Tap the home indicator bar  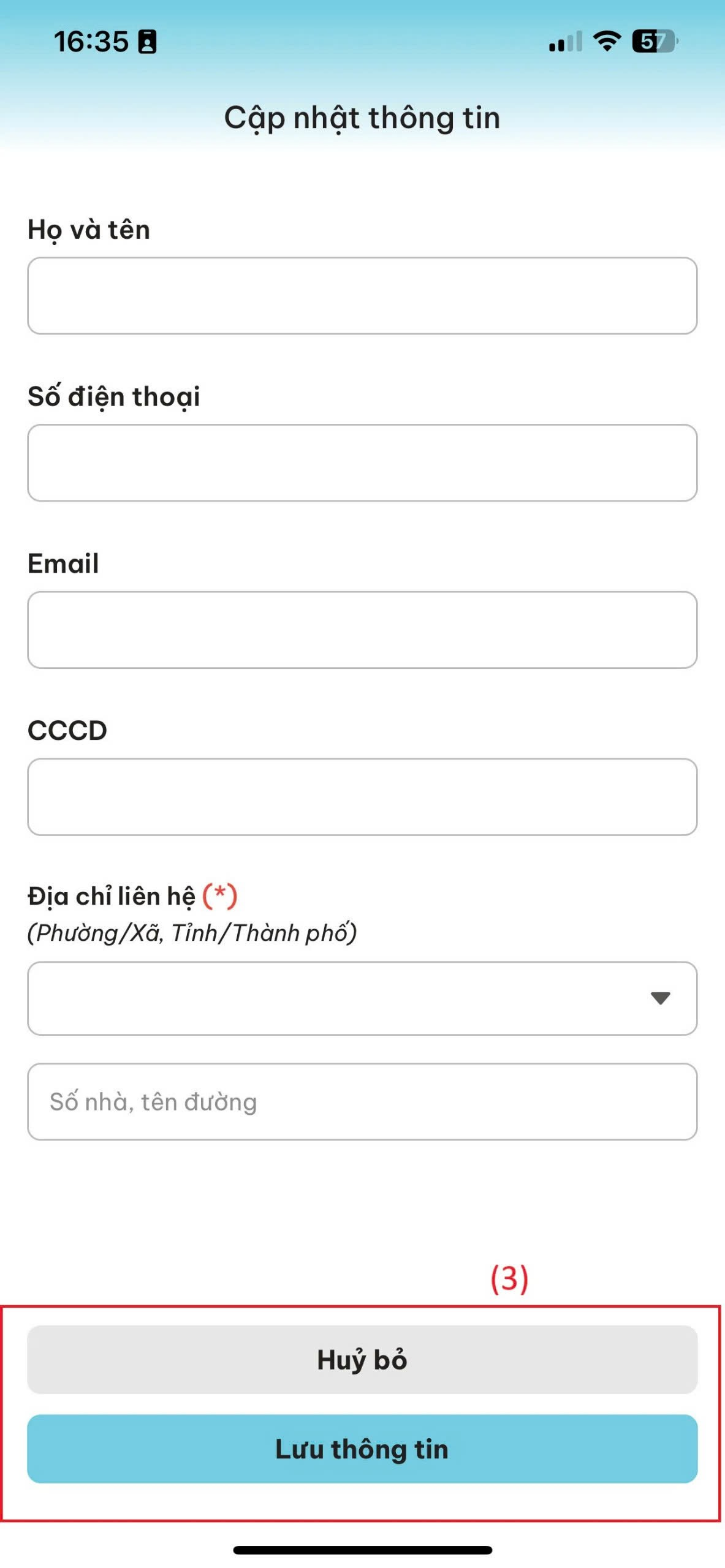362,1550
